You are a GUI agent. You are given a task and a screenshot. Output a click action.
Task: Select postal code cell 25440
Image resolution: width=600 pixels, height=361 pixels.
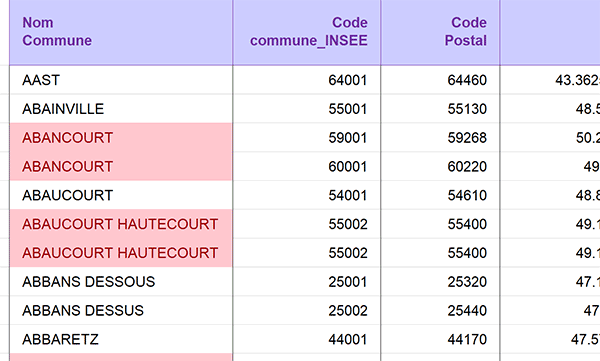440,310
